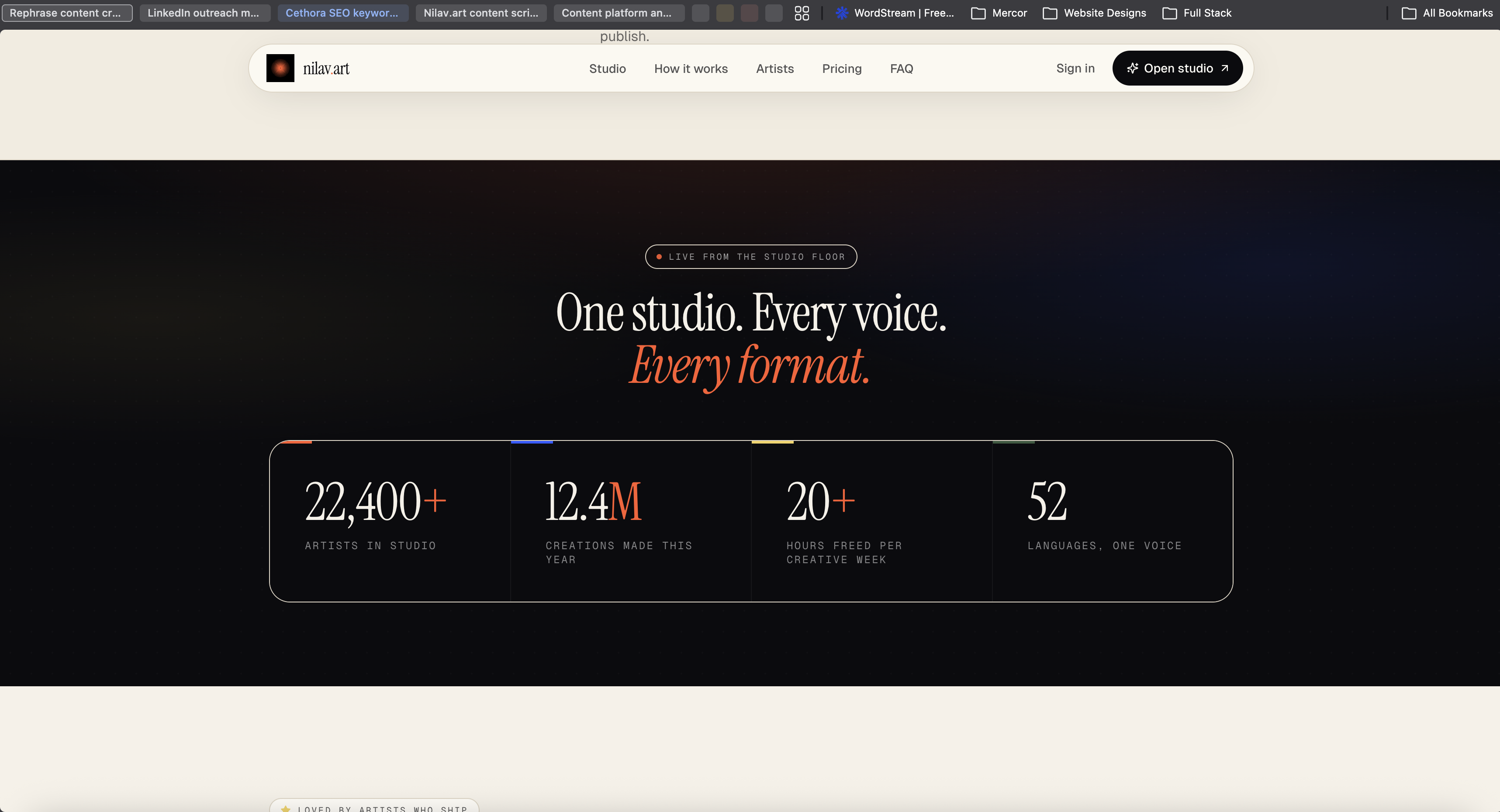The width and height of the screenshot is (1500, 812).
Task: Open the Pricing nav link
Action: 841,69
